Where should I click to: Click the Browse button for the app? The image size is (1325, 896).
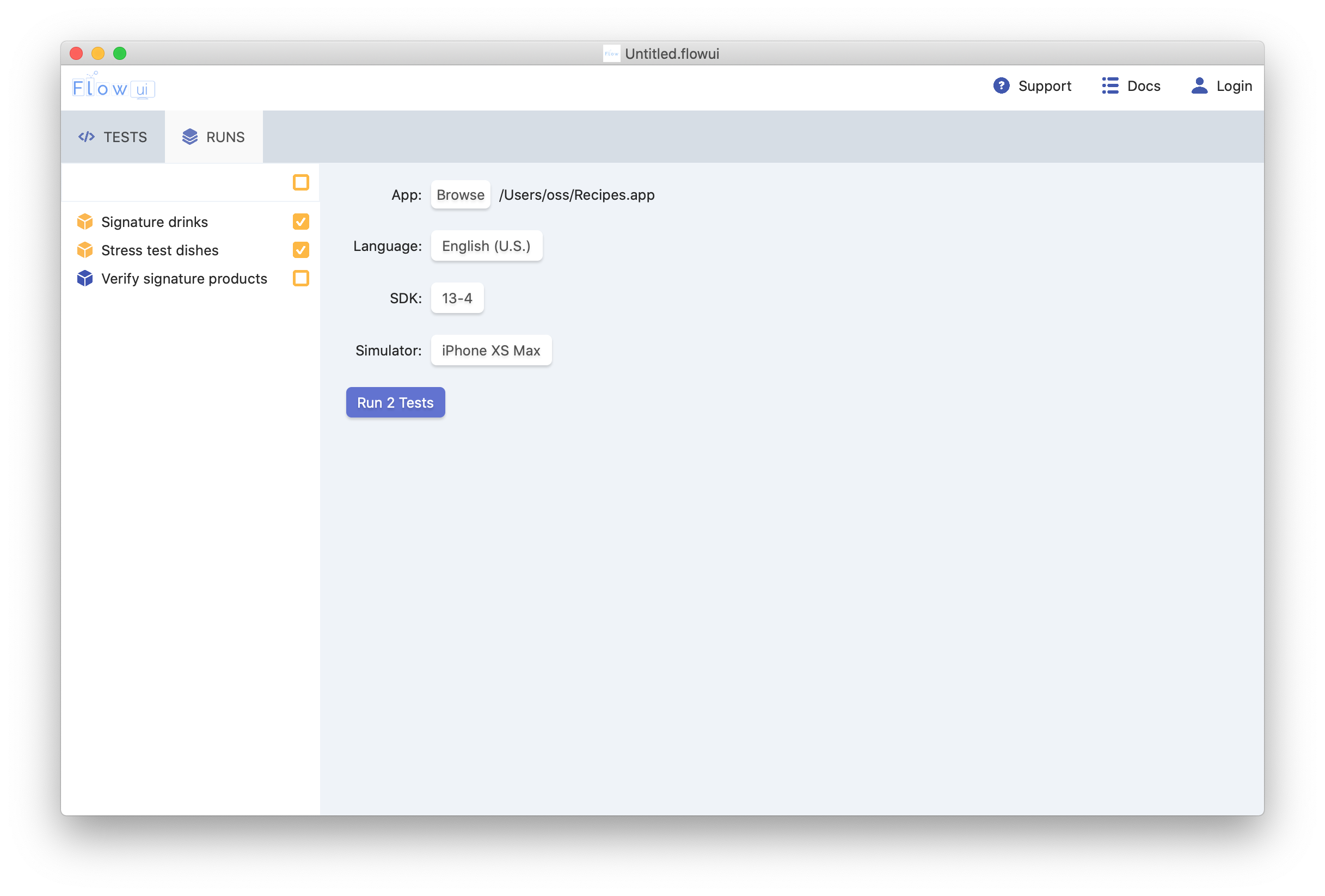coord(460,195)
